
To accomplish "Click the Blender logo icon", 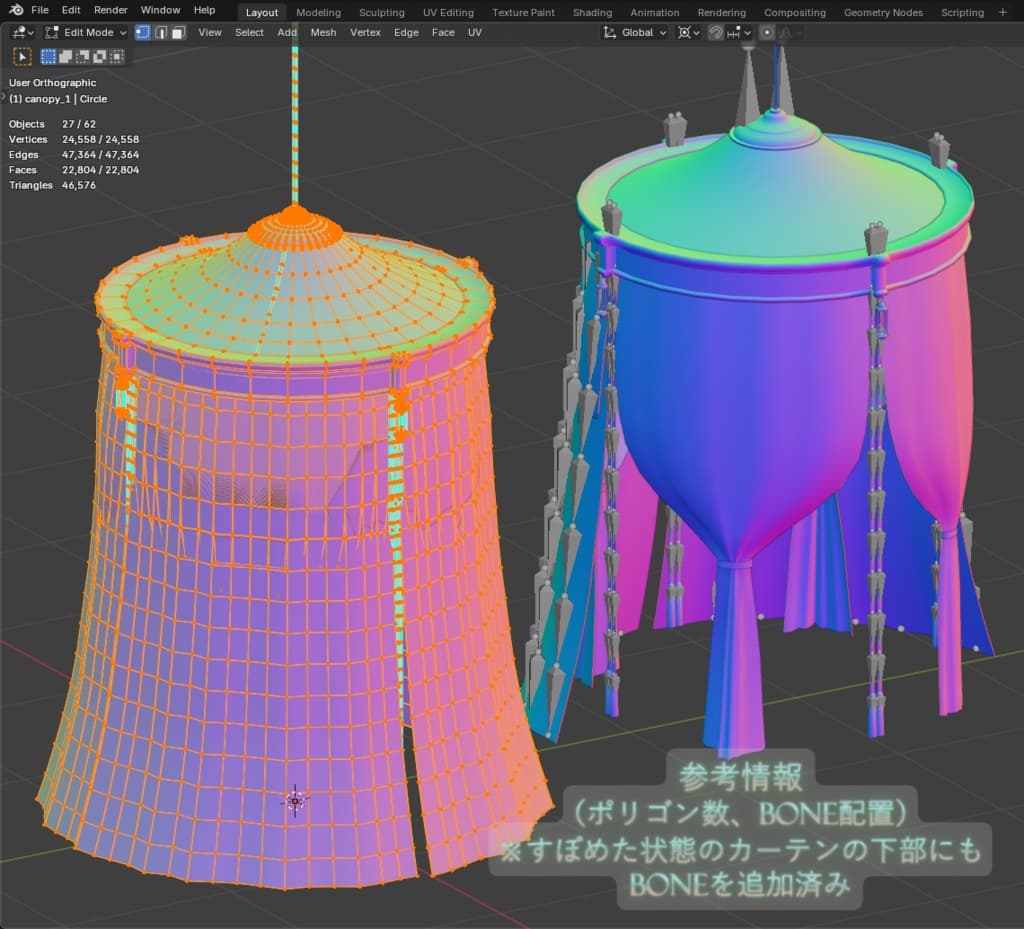I will pyautogui.click(x=16, y=11).
